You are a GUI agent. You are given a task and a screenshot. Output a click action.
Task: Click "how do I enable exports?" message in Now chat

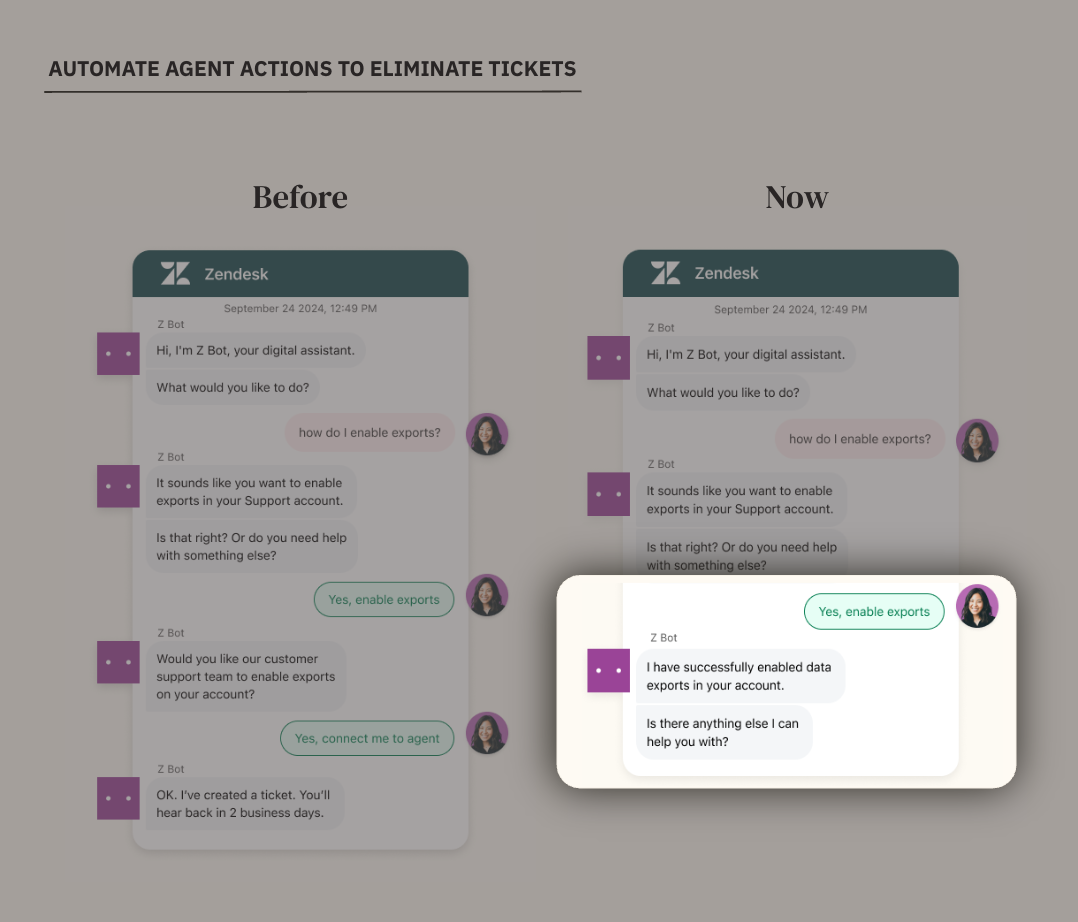point(860,439)
